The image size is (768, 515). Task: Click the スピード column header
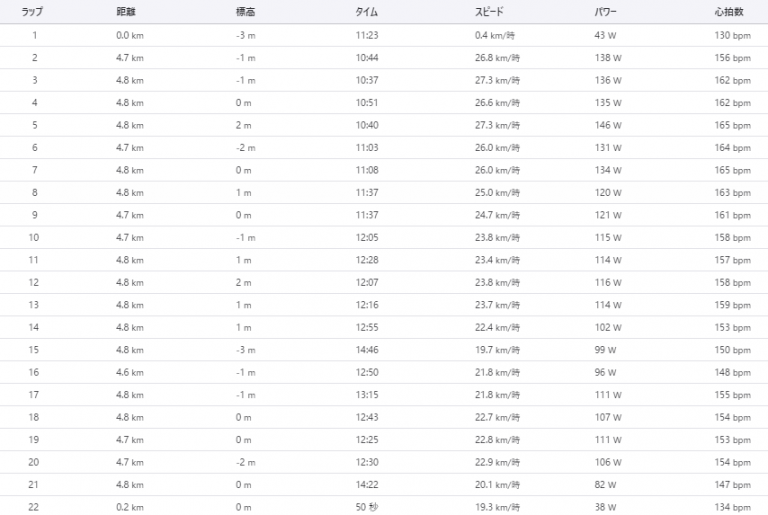tap(489, 12)
